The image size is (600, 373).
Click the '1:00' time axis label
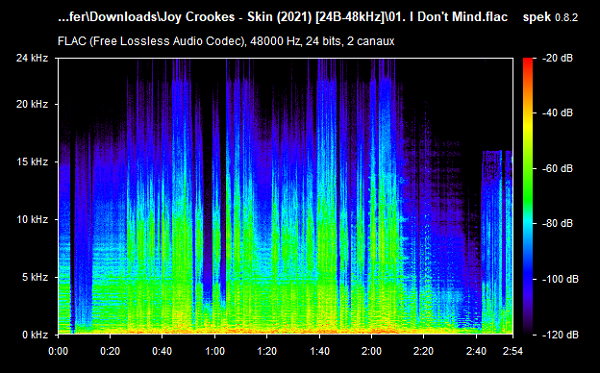point(215,351)
